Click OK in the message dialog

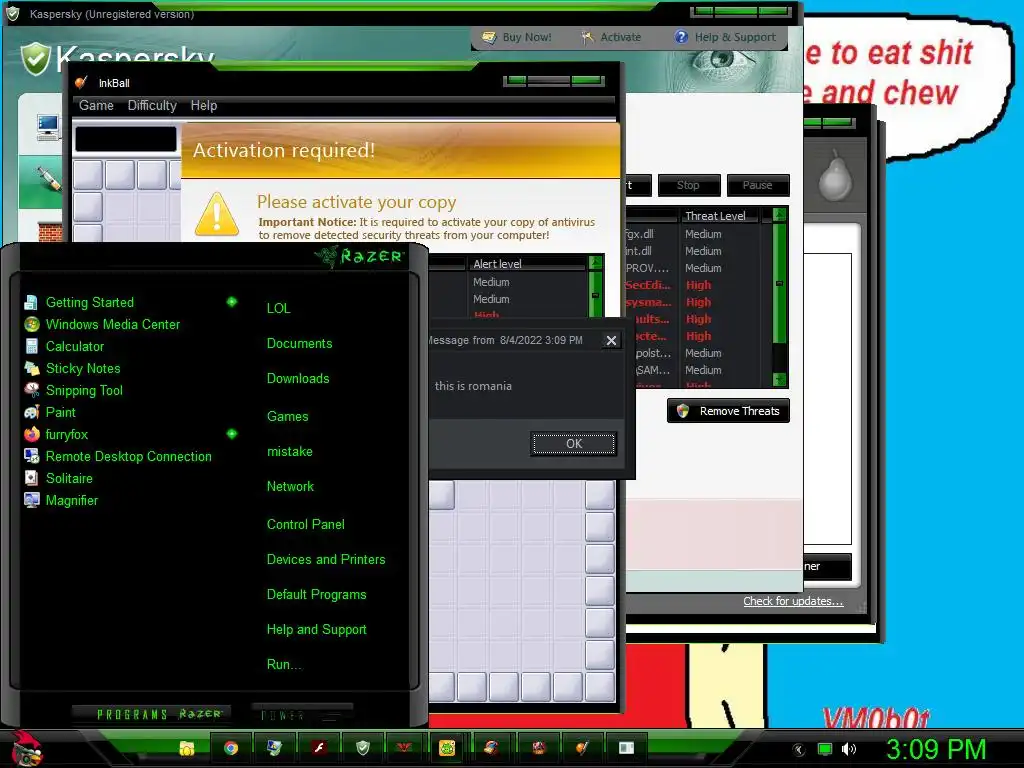pos(573,444)
